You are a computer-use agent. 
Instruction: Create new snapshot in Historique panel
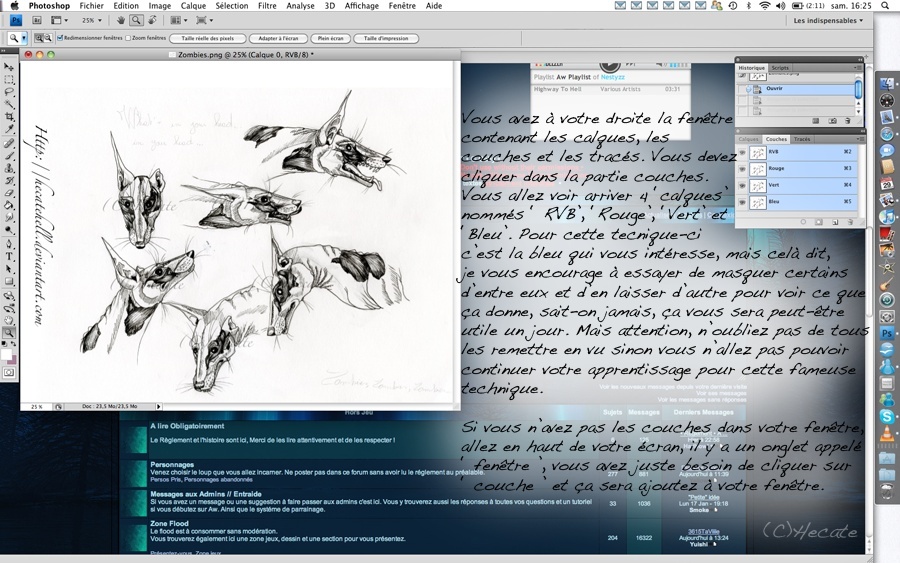click(x=832, y=121)
